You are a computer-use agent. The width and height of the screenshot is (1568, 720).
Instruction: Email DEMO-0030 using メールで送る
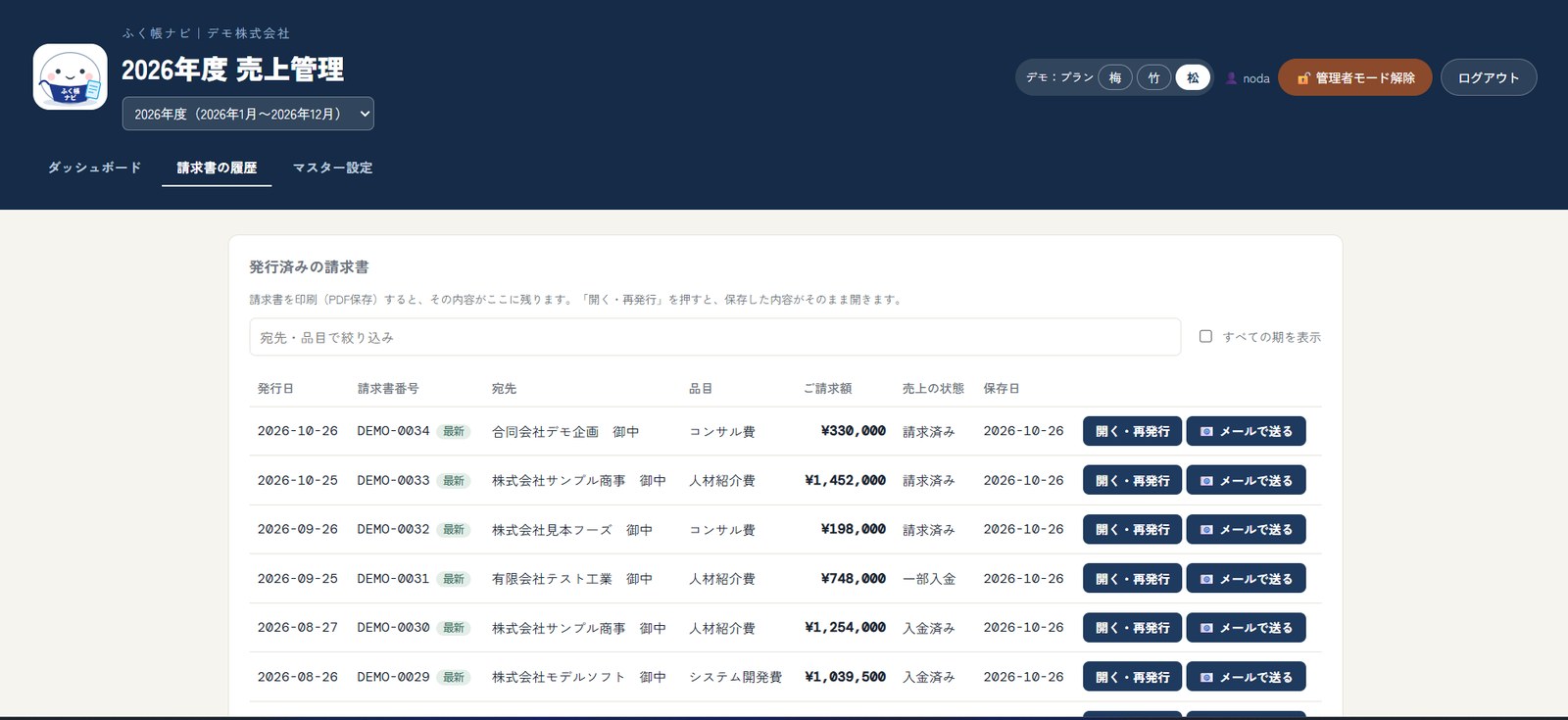1246,628
